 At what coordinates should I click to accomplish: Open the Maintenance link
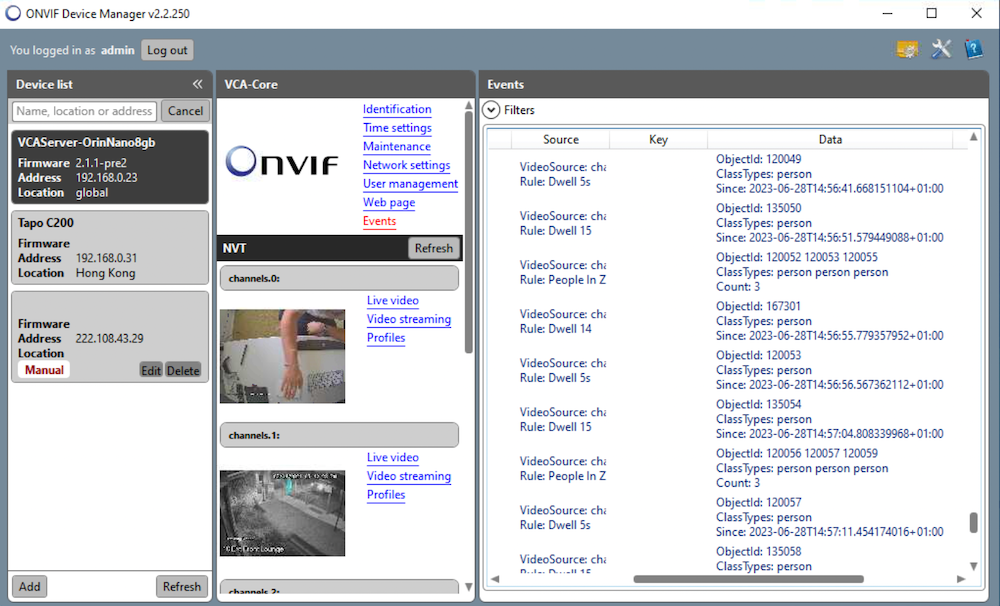397,146
